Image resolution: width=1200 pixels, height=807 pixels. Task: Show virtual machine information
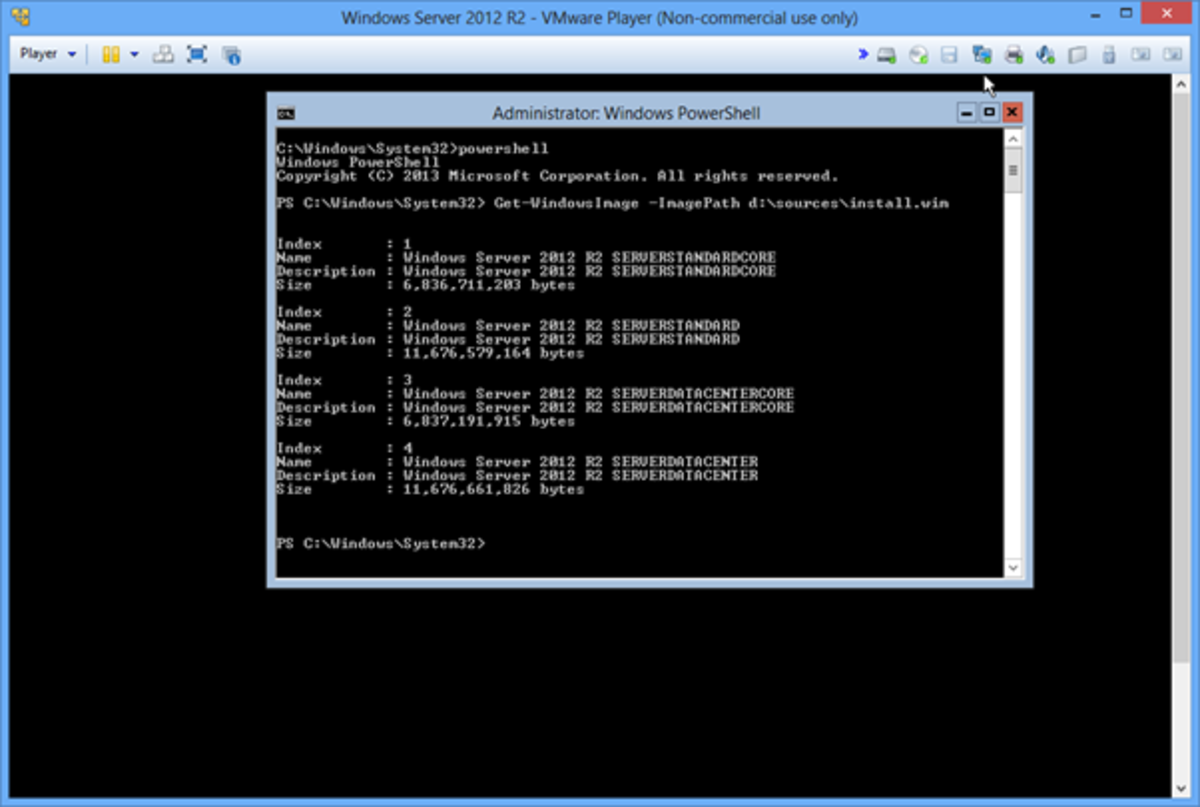[x=232, y=55]
